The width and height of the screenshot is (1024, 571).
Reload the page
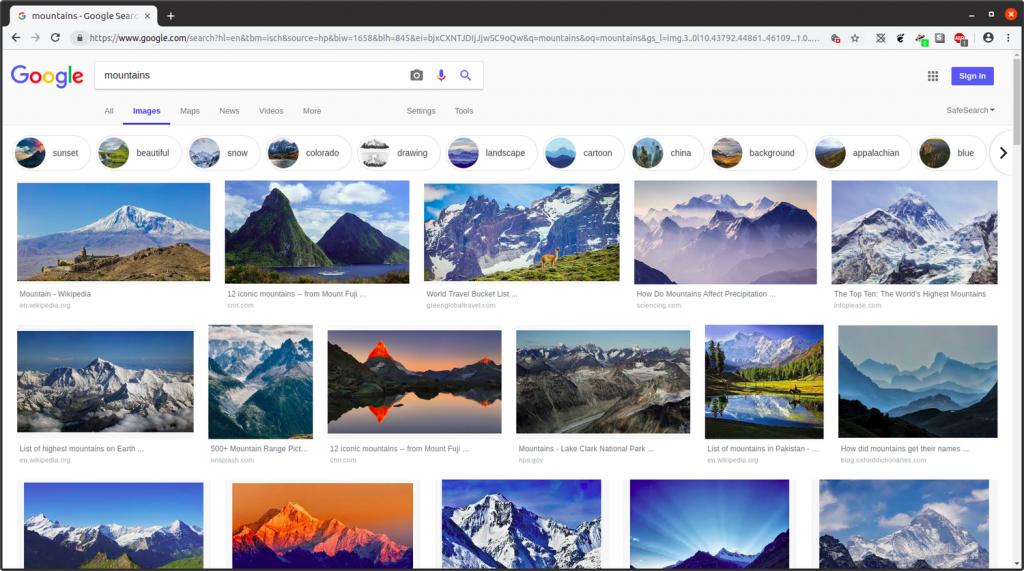(x=57, y=38)
